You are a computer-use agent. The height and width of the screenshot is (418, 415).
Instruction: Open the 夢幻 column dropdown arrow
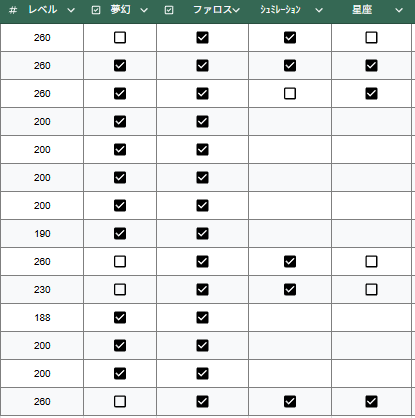tap(144, 10)
